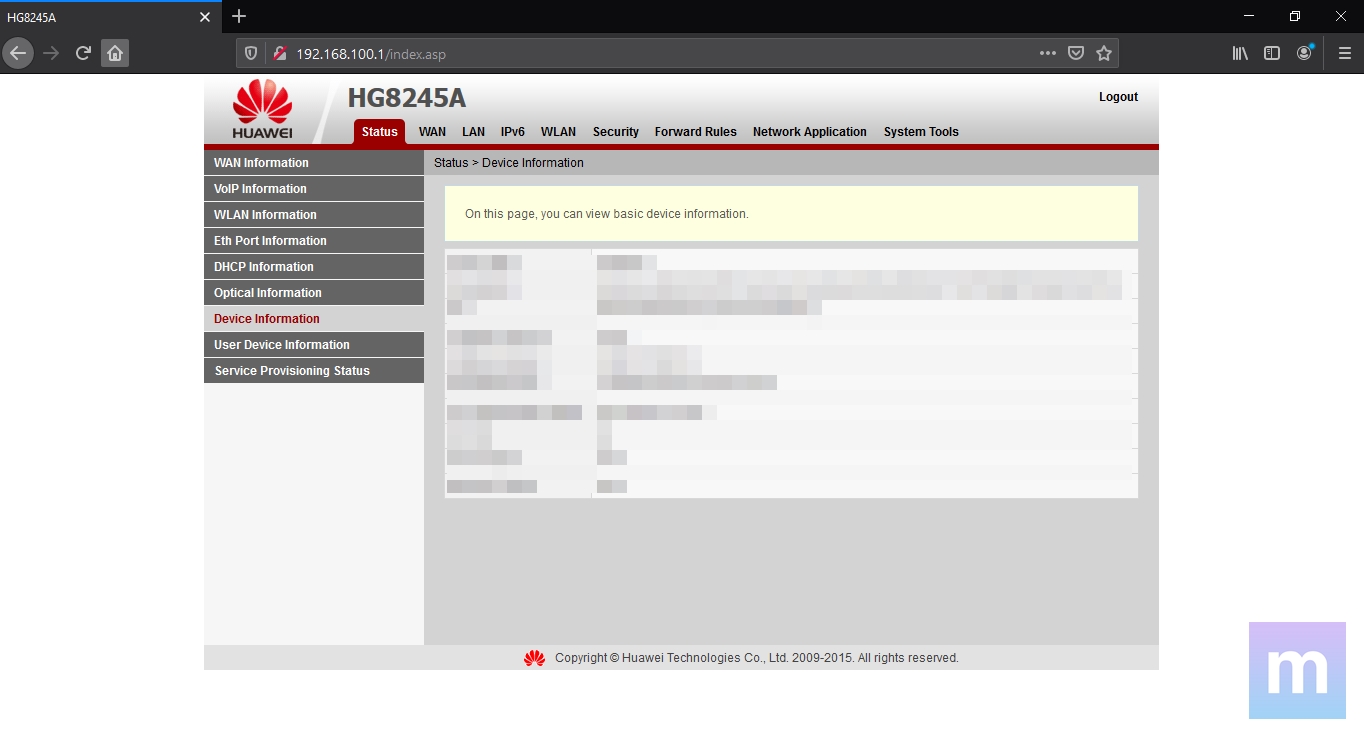Open a new browser tab
The image size is (1364, 736).
pyautogui.click(x=238, y=16)
